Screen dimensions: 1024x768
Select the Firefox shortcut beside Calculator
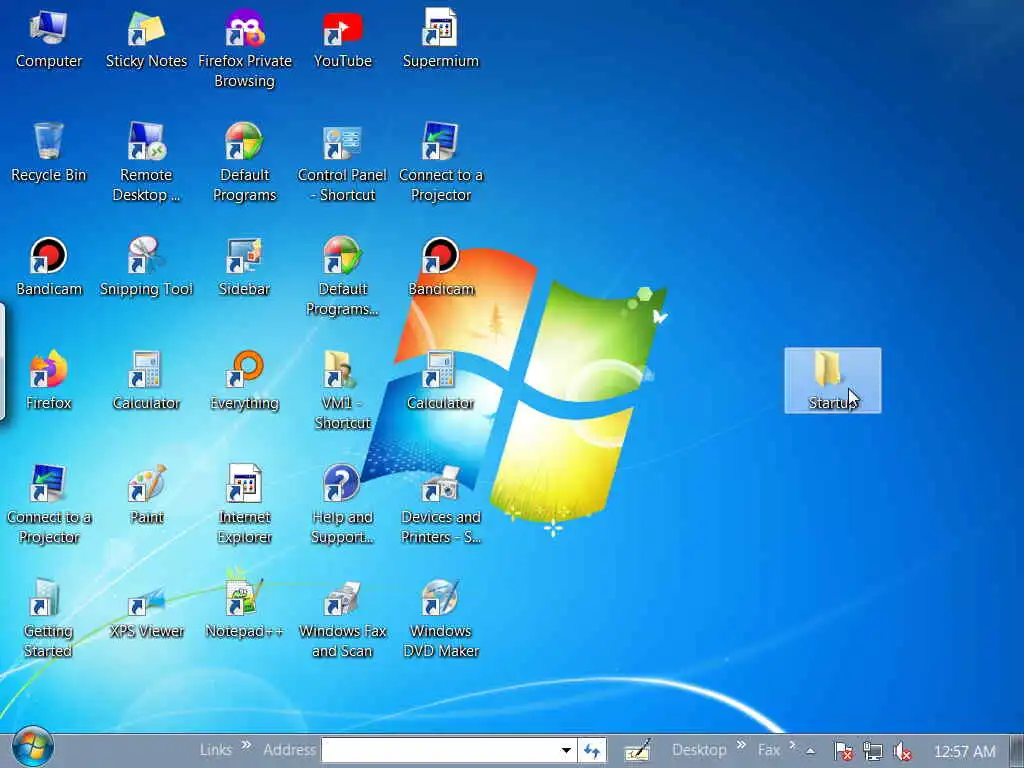click(x=49, y=380)
